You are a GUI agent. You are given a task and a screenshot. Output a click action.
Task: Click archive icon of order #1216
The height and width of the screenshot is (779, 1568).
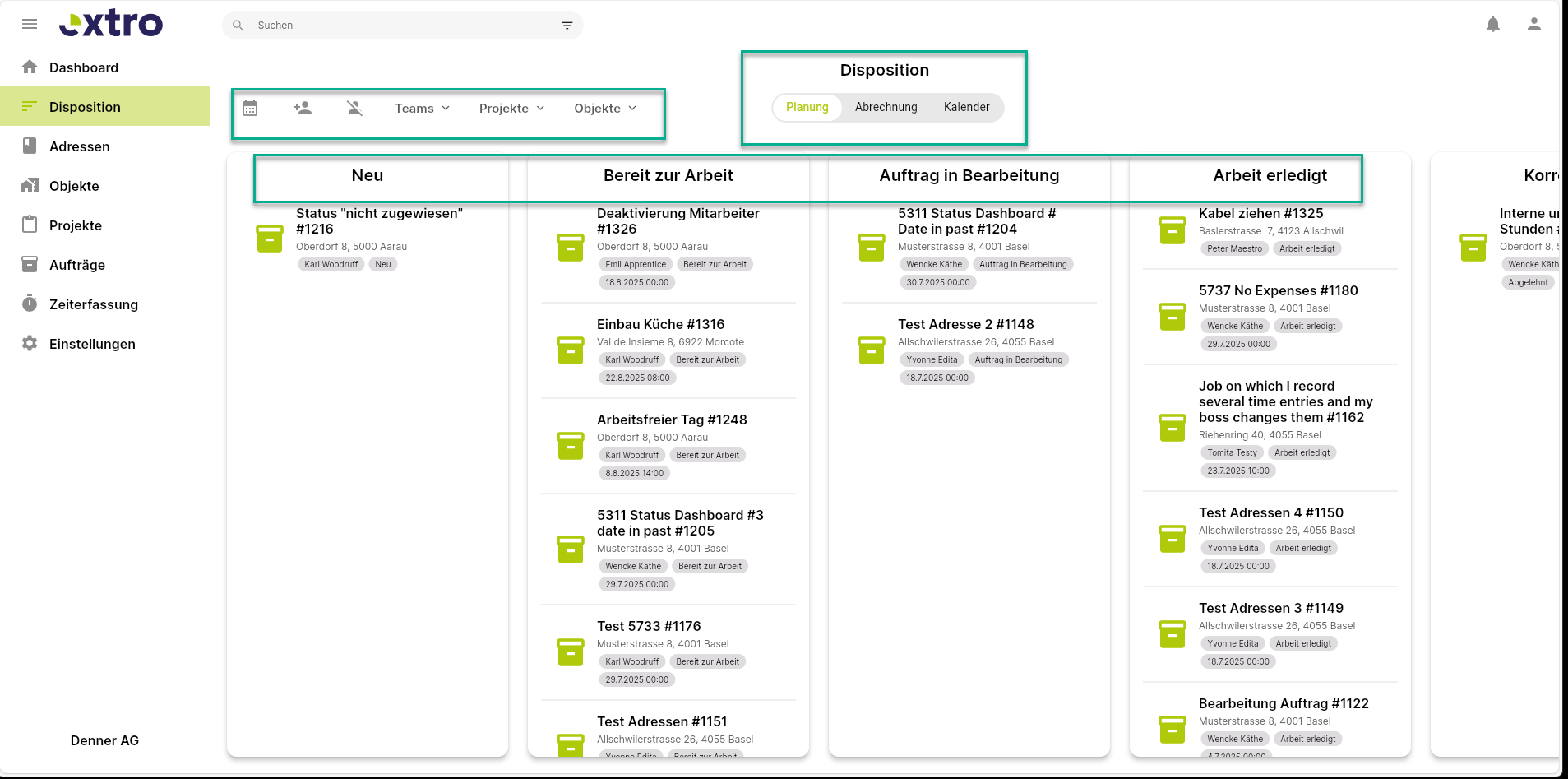(x=270, y=239)
